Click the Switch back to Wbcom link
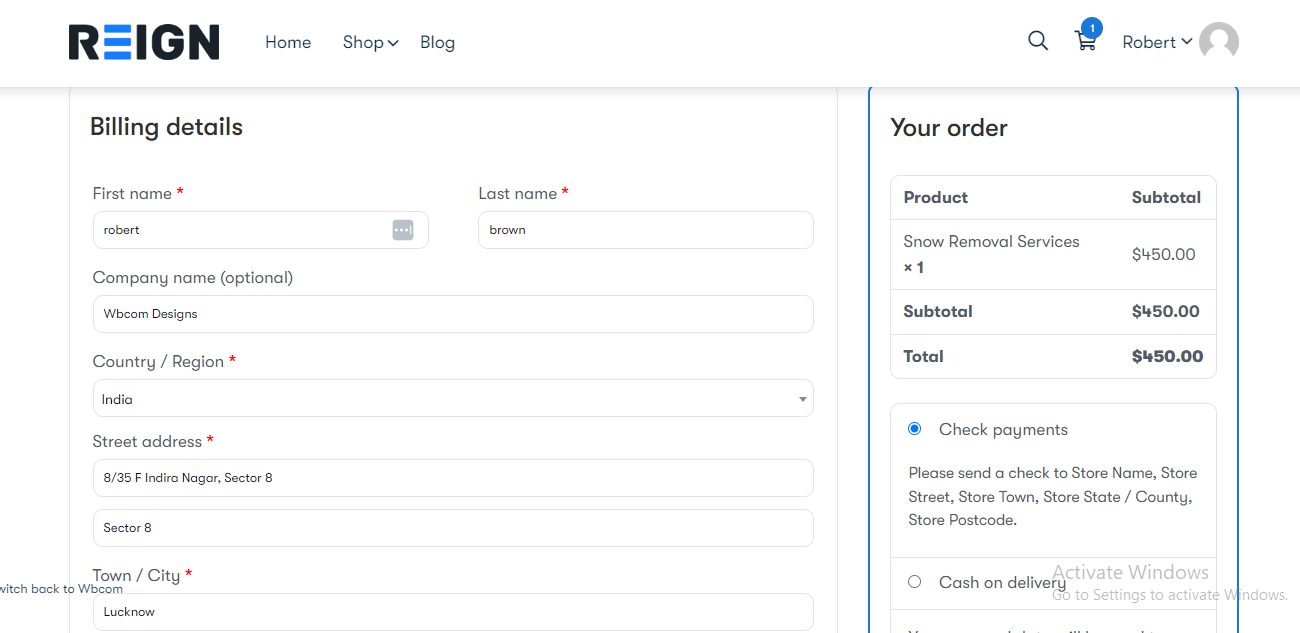Screen dimensions: 1300x633 click(x=60, y=589)
